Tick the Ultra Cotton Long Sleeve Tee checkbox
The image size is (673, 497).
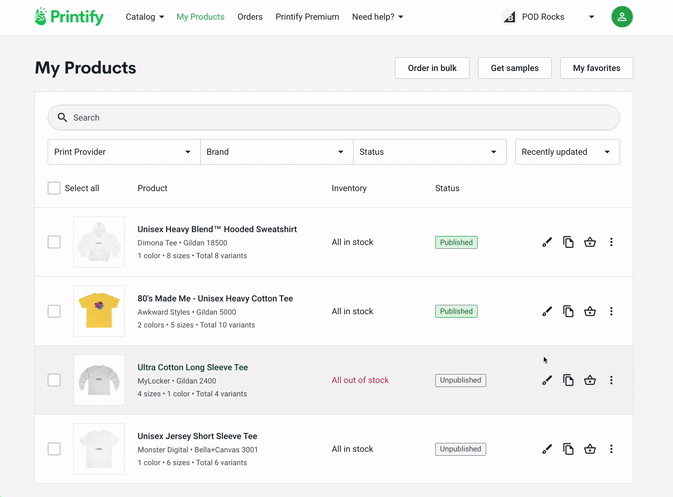54,380
